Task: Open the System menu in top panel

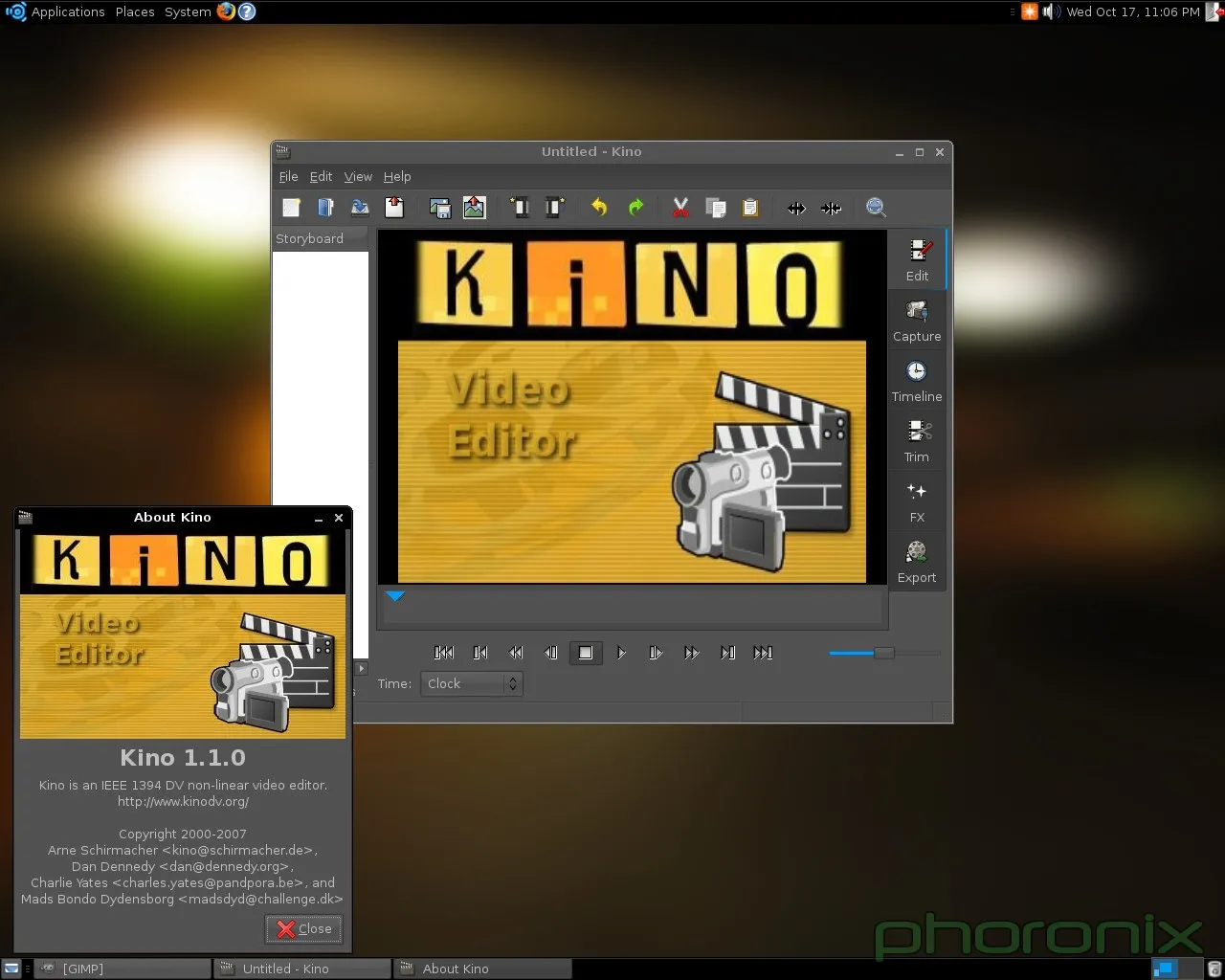Action: [188, 11]
